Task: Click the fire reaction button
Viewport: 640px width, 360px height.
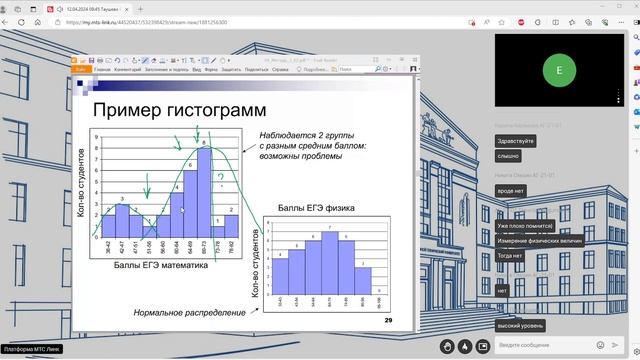Action: (x=465, y=347)
